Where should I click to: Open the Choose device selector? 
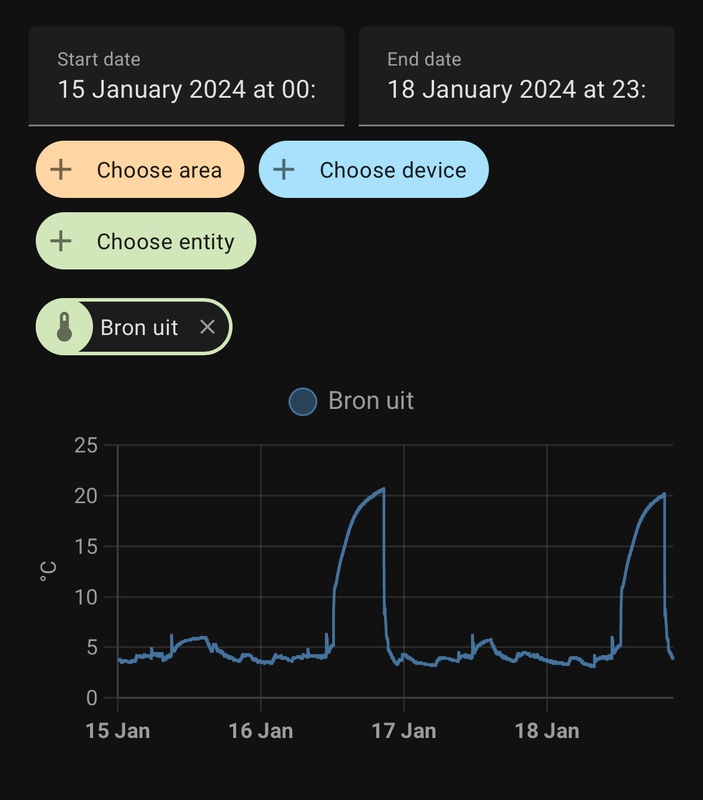[392, 170]
